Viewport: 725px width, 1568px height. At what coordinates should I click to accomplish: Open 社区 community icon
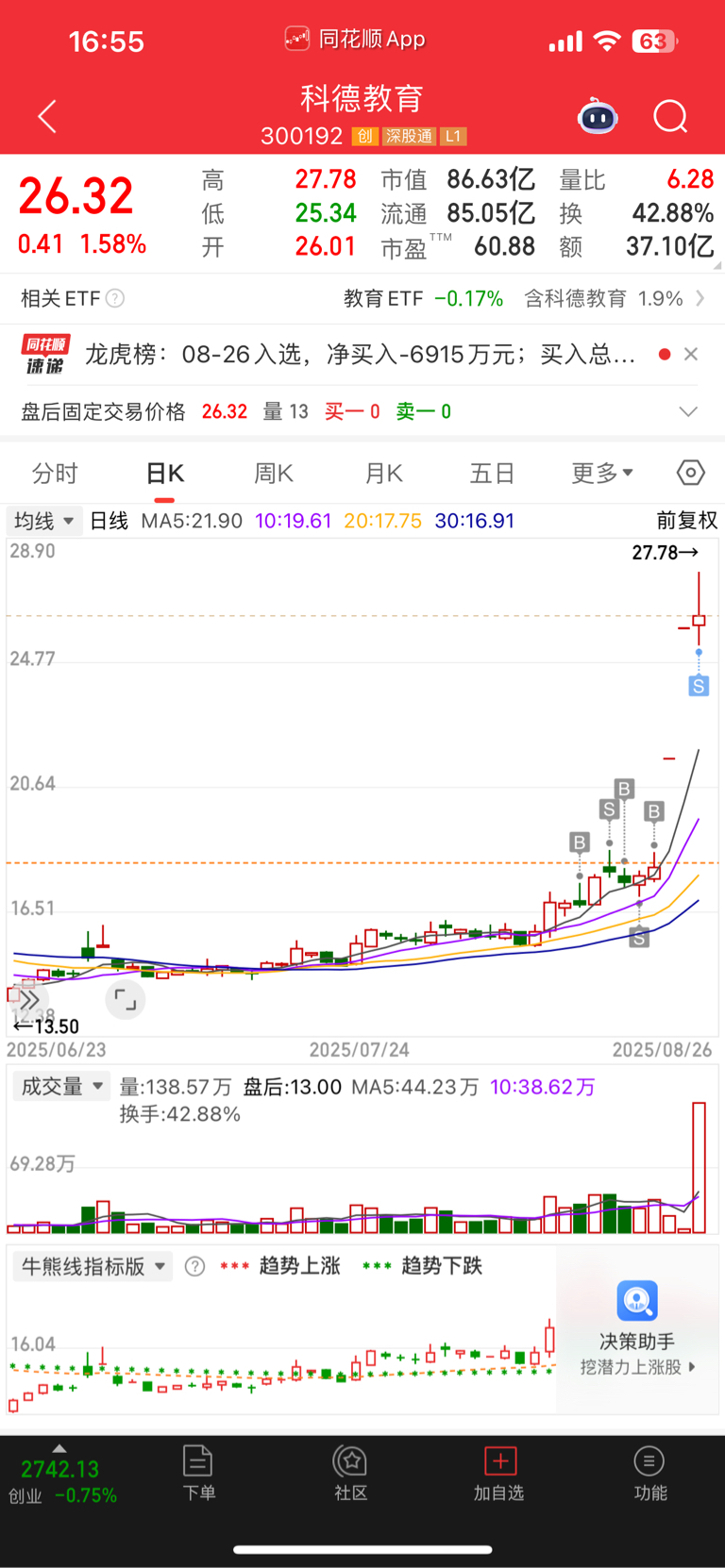[x=351, y=1461]
